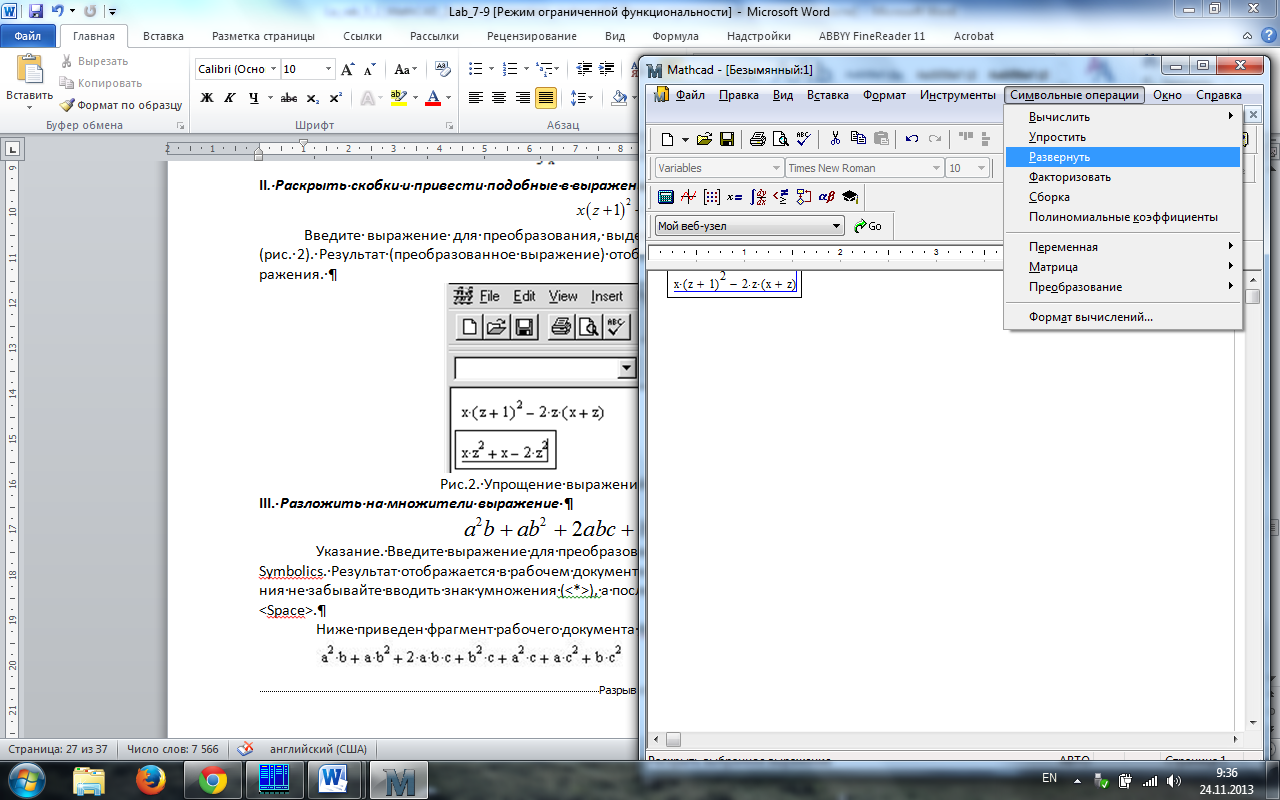Open the Calculator palette in Mathcad
1280x800 pixels.
[665, 196]
